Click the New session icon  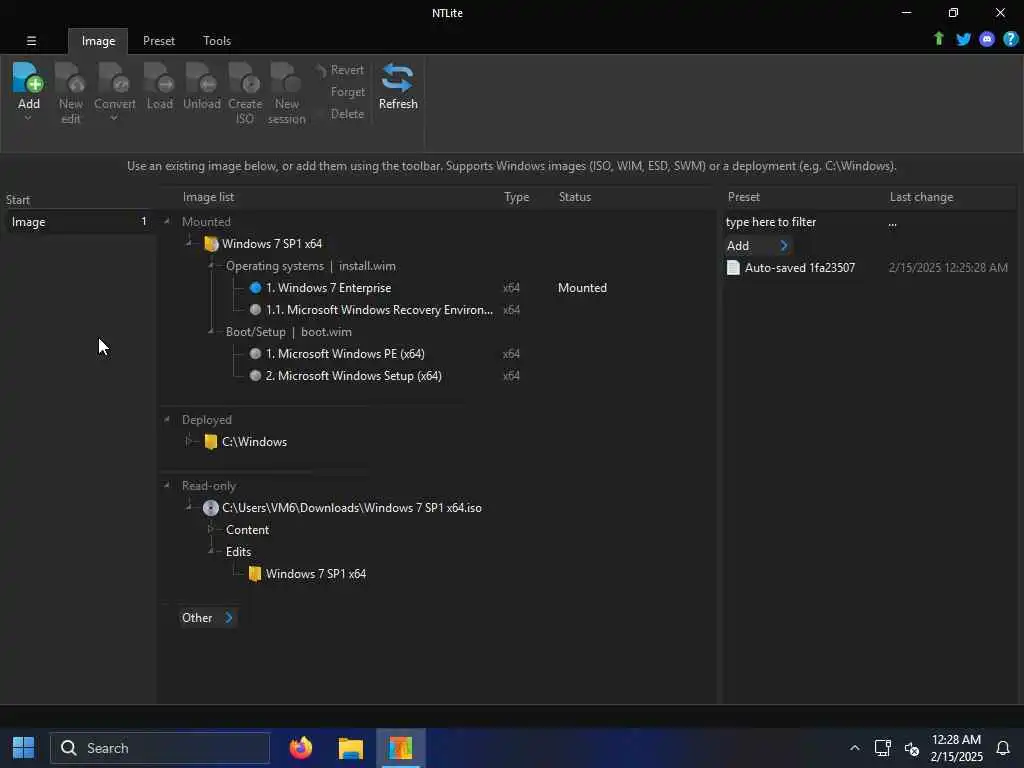coord(286,78)
